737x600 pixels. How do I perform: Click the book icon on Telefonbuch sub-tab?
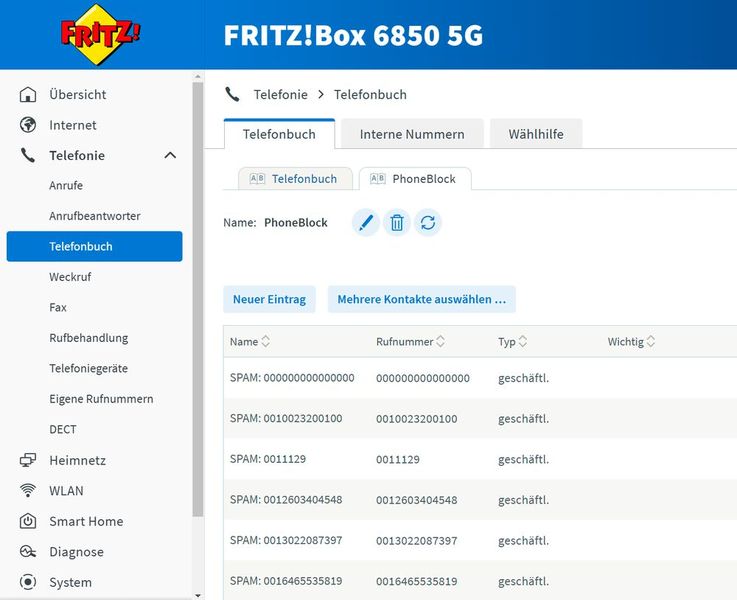pyautogui.click(x=257, y=179)
